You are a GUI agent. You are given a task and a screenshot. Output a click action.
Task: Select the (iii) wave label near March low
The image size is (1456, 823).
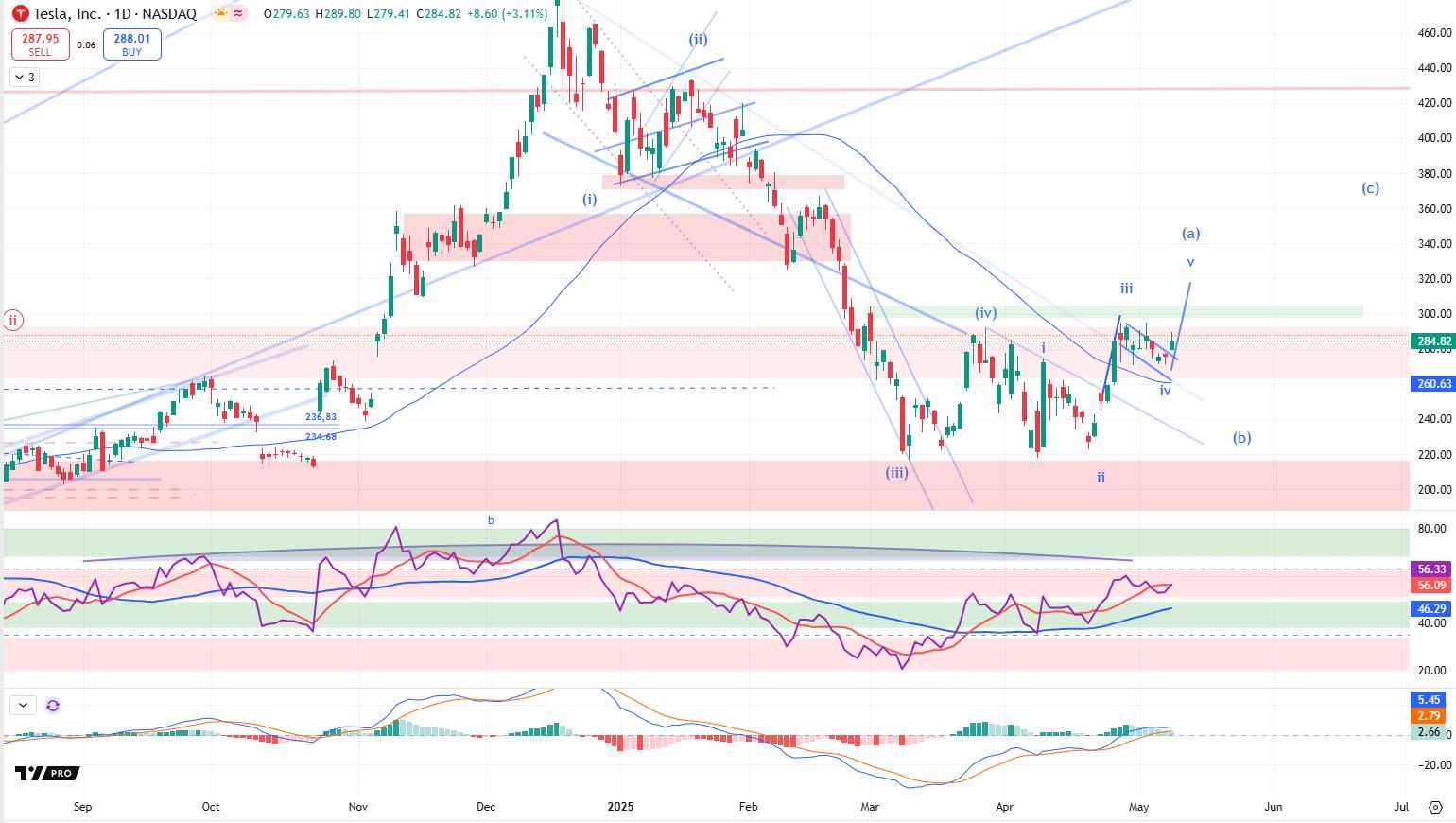[896, 472]
